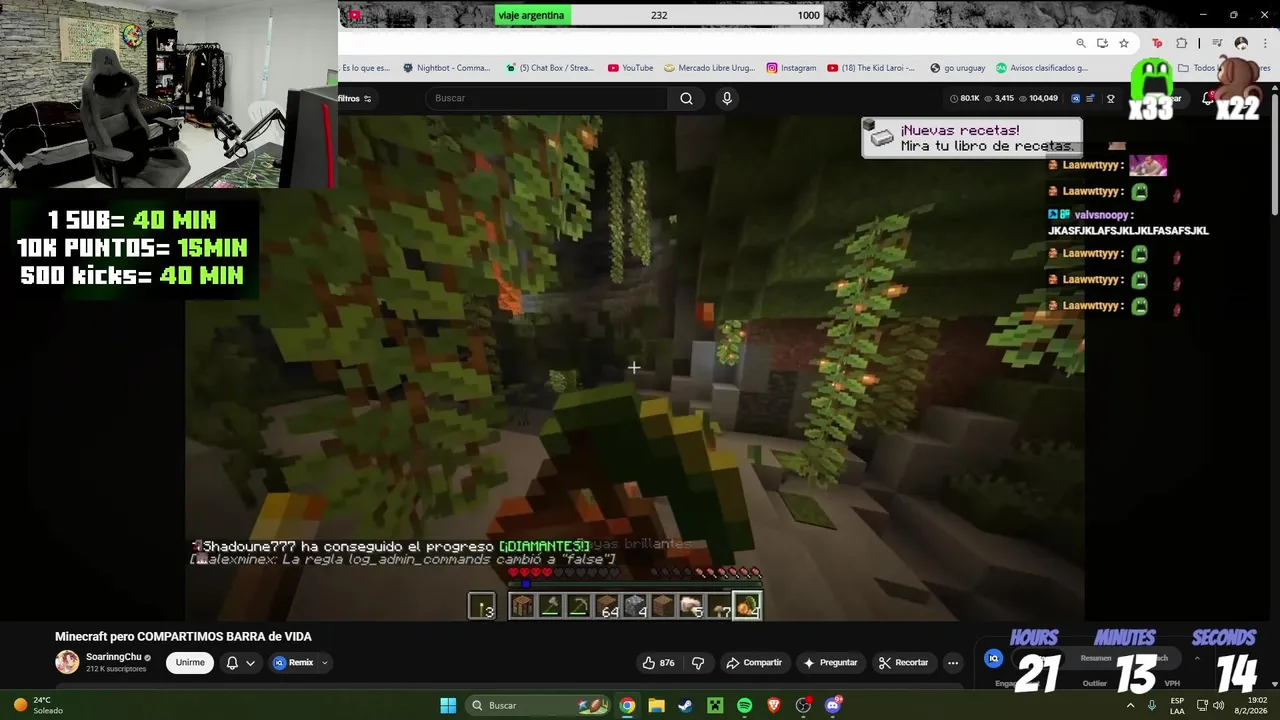Image resolution: width=1280 pixels, height=720 pixels.
Task: Open the Instagram bookmark
Action: [x=792, y=68]
